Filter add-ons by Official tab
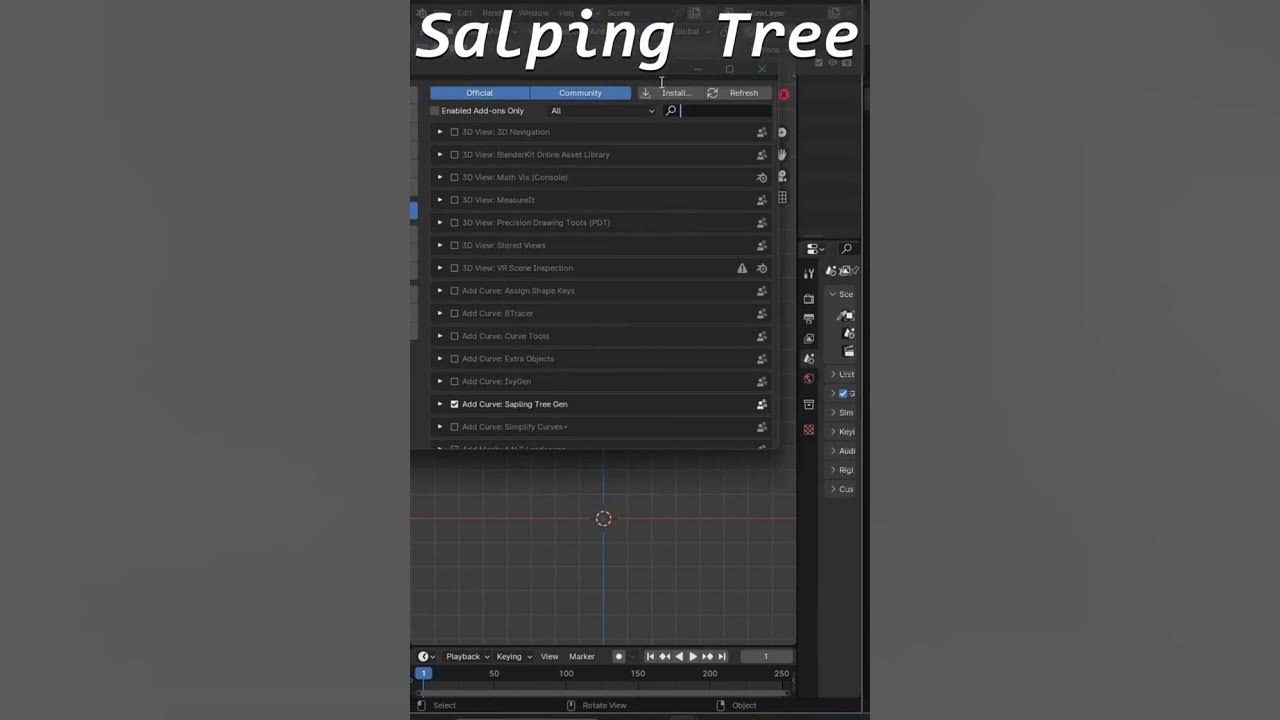1280x720 pixels. (479, 93)
